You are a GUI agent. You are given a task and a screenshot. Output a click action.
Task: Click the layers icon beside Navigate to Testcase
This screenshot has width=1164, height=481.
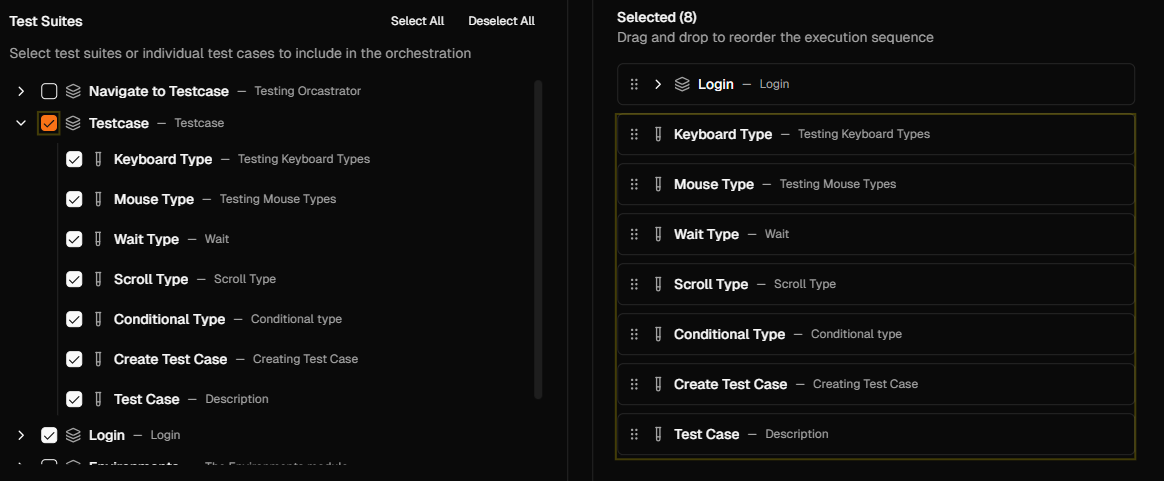(73, 91)
